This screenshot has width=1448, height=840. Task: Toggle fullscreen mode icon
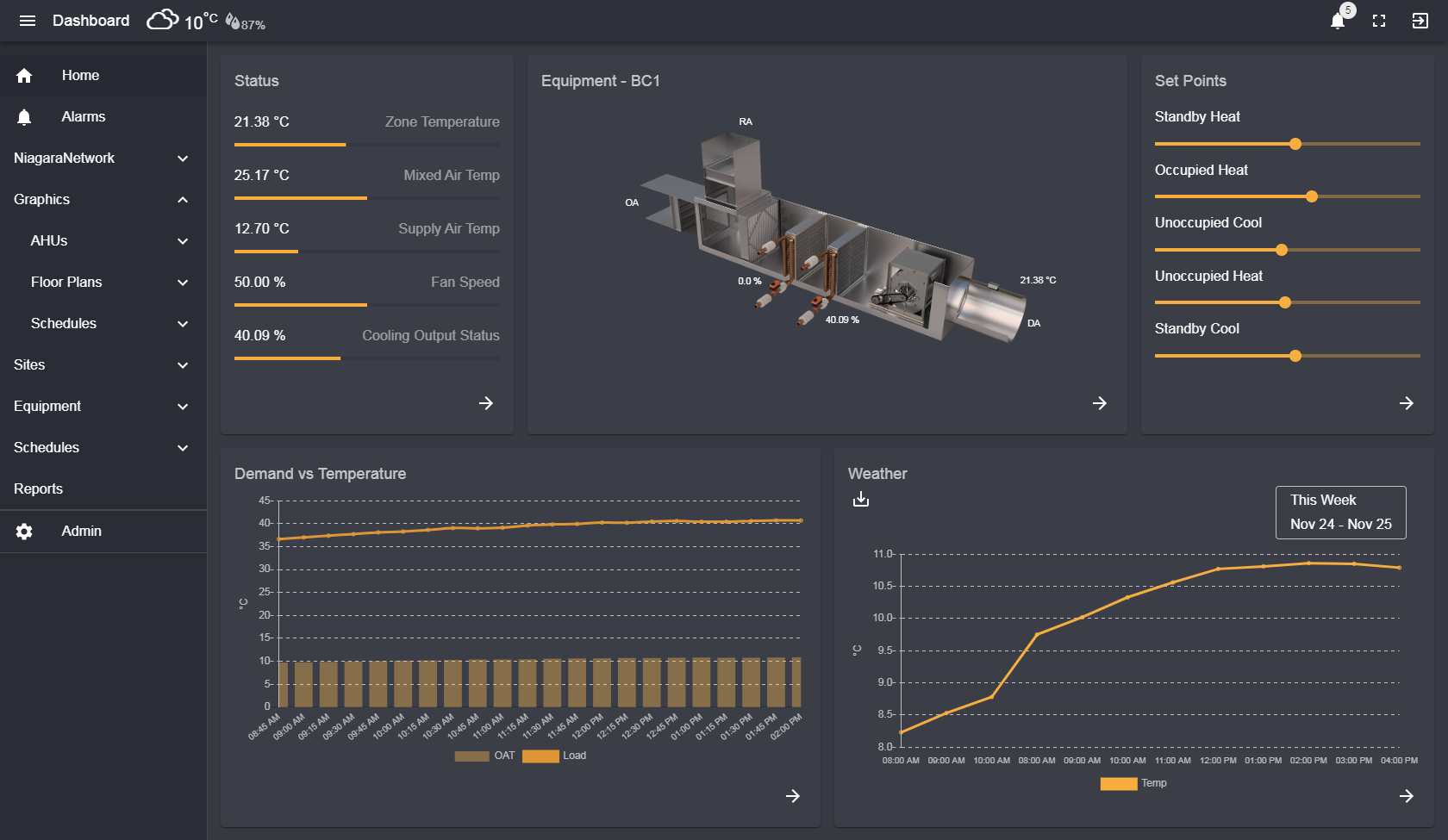(x=1379, y=21)
